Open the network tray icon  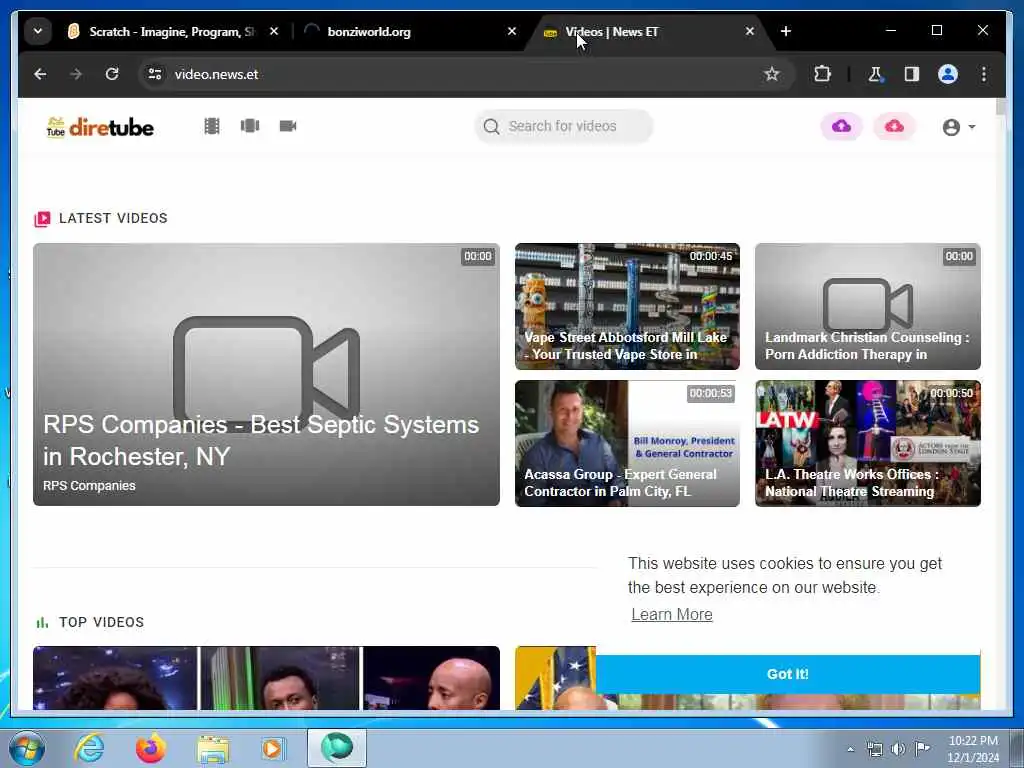tap(874, 749)
